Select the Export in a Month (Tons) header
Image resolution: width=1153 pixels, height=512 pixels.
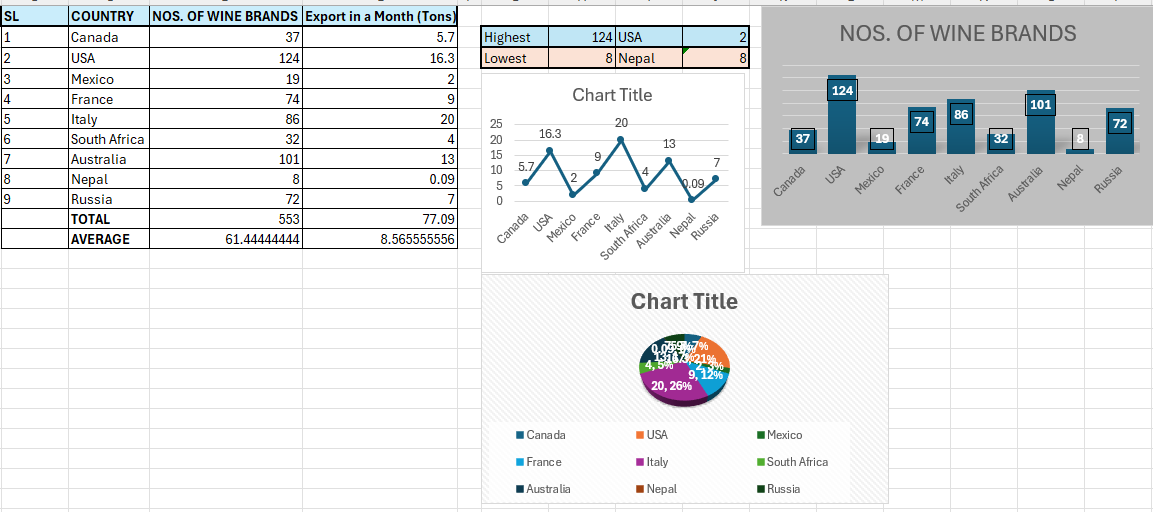(x=379, y=17)
